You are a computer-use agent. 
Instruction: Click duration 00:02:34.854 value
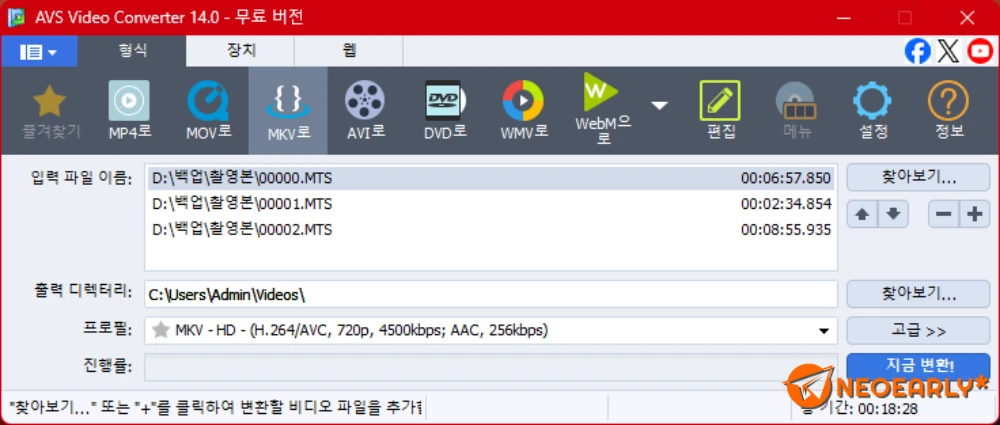[786, 204]
